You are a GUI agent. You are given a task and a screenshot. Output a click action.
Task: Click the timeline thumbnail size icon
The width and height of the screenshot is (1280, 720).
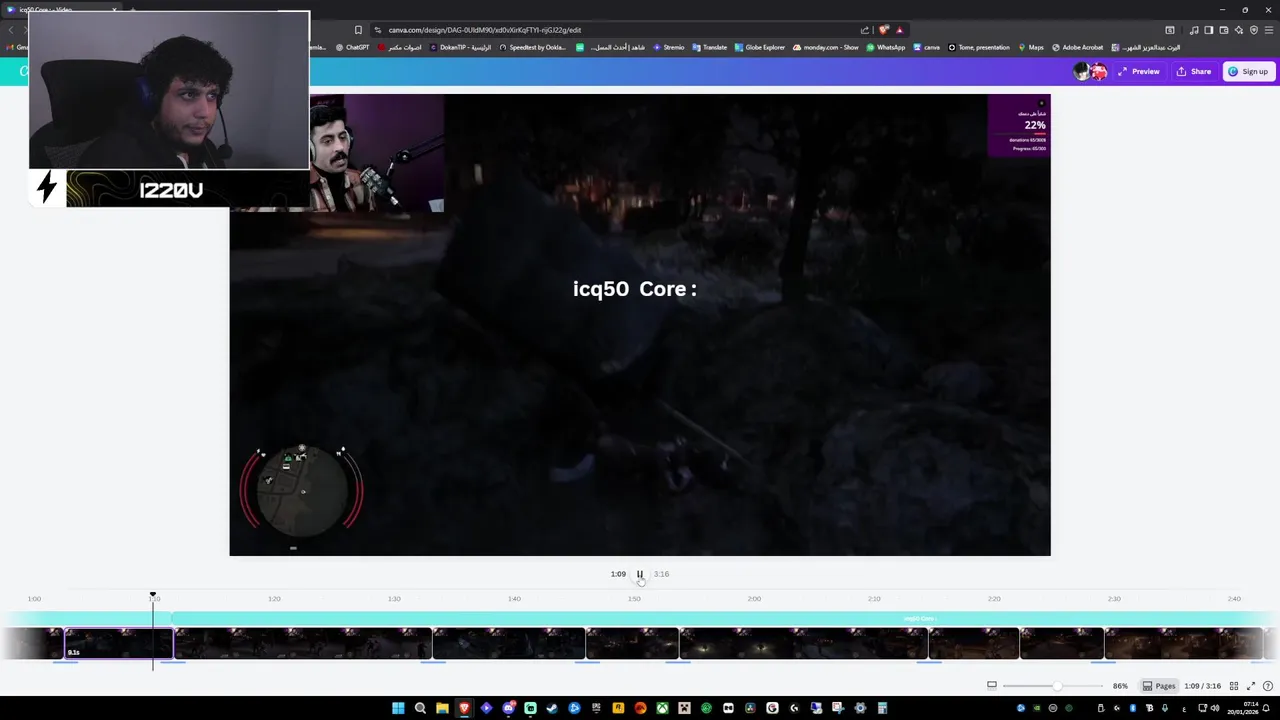(x=992, y=686)
